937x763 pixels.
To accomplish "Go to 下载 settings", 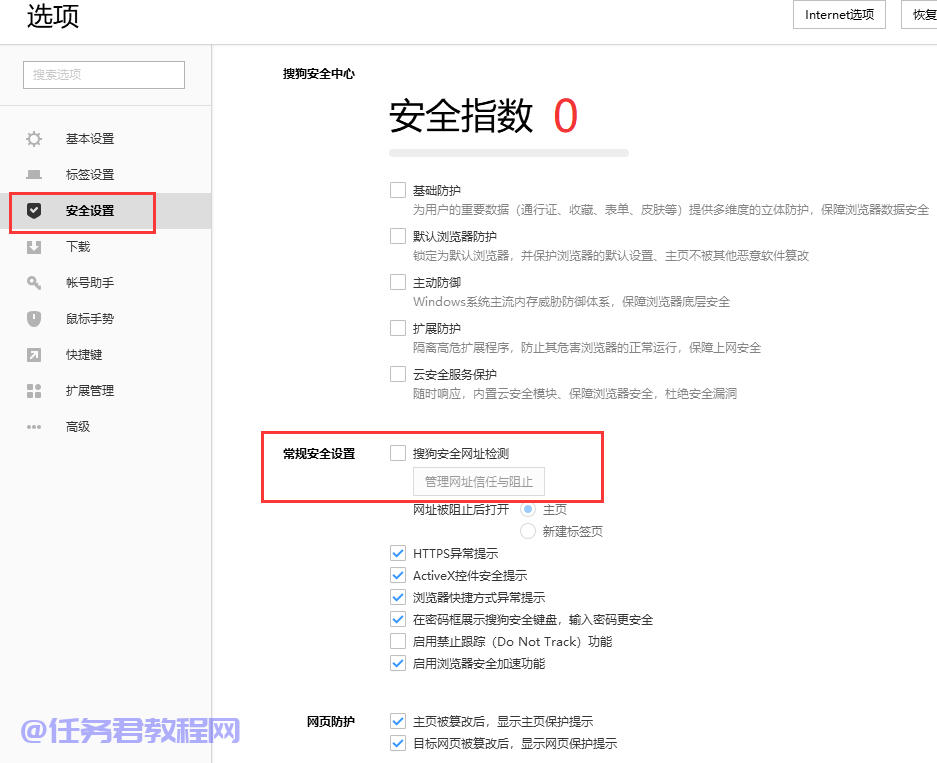I will (x=78, y=247).
